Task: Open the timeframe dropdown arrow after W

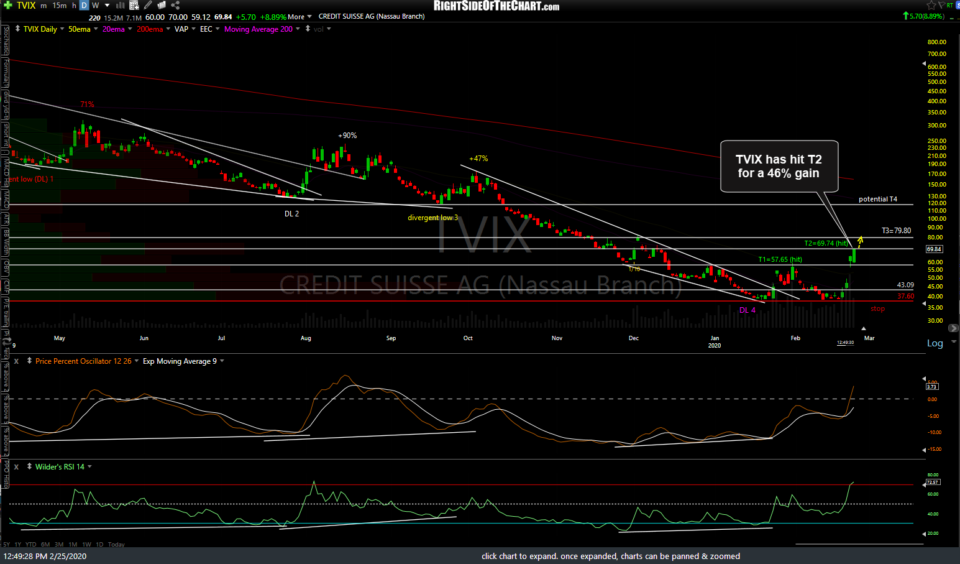Action: [x=107, y=6]
